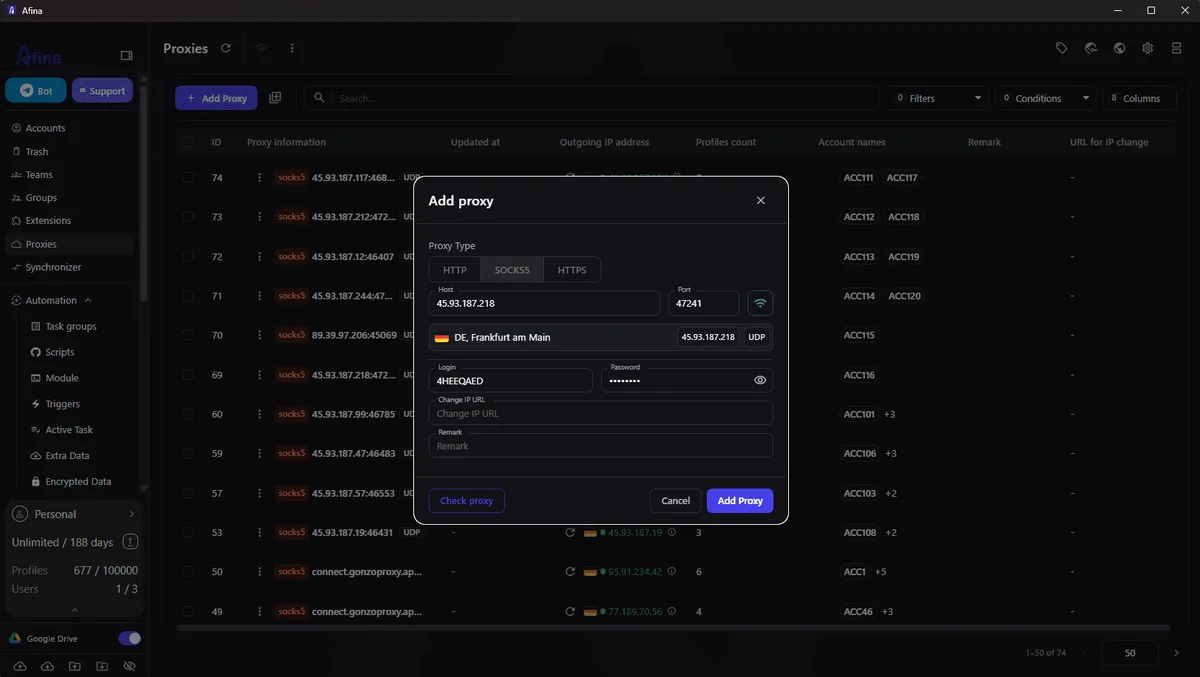Click the icon between tag and globe icons

1091,48
